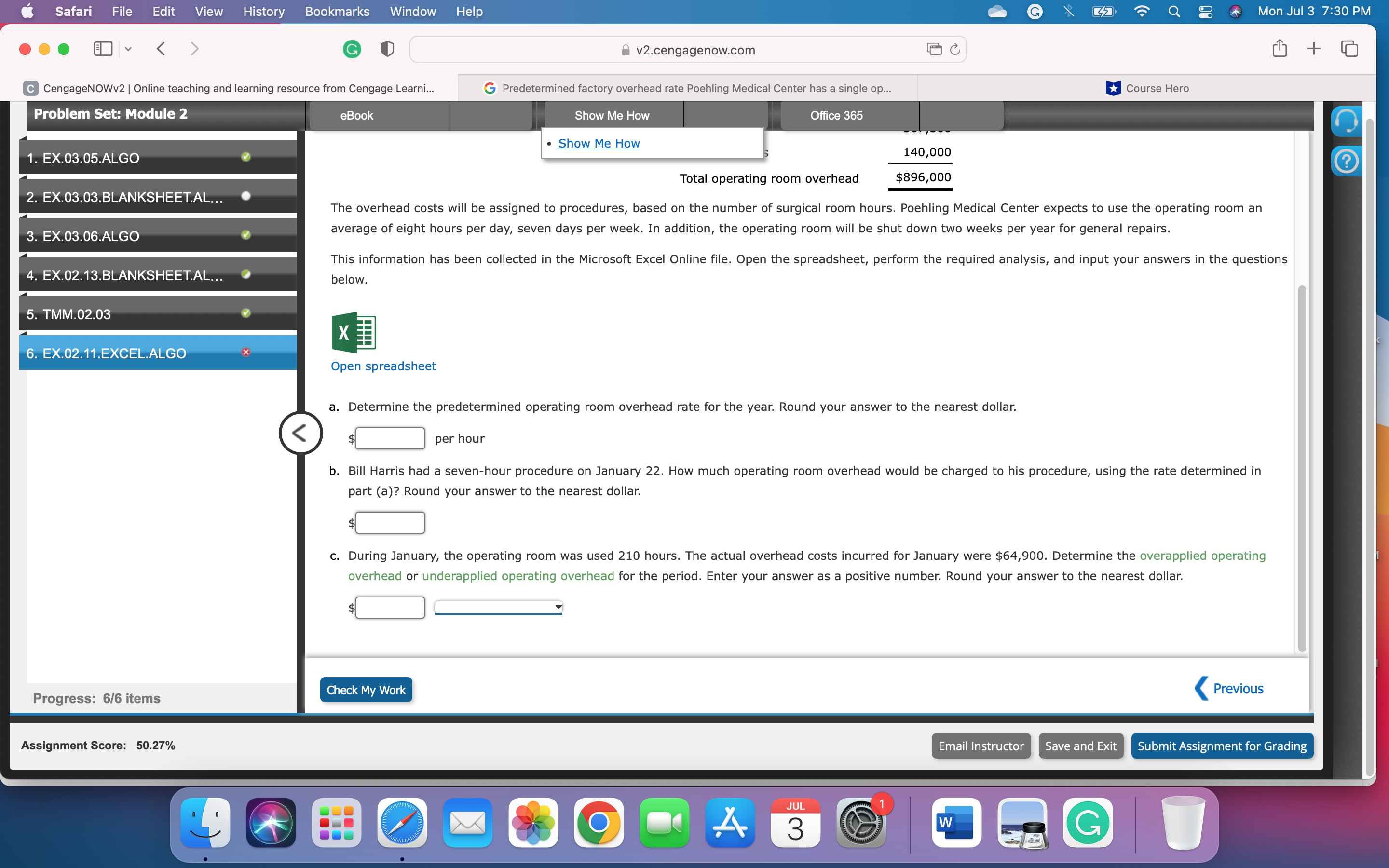
Task: Click the Safari share icon
Action: (x=1280, y=49)
